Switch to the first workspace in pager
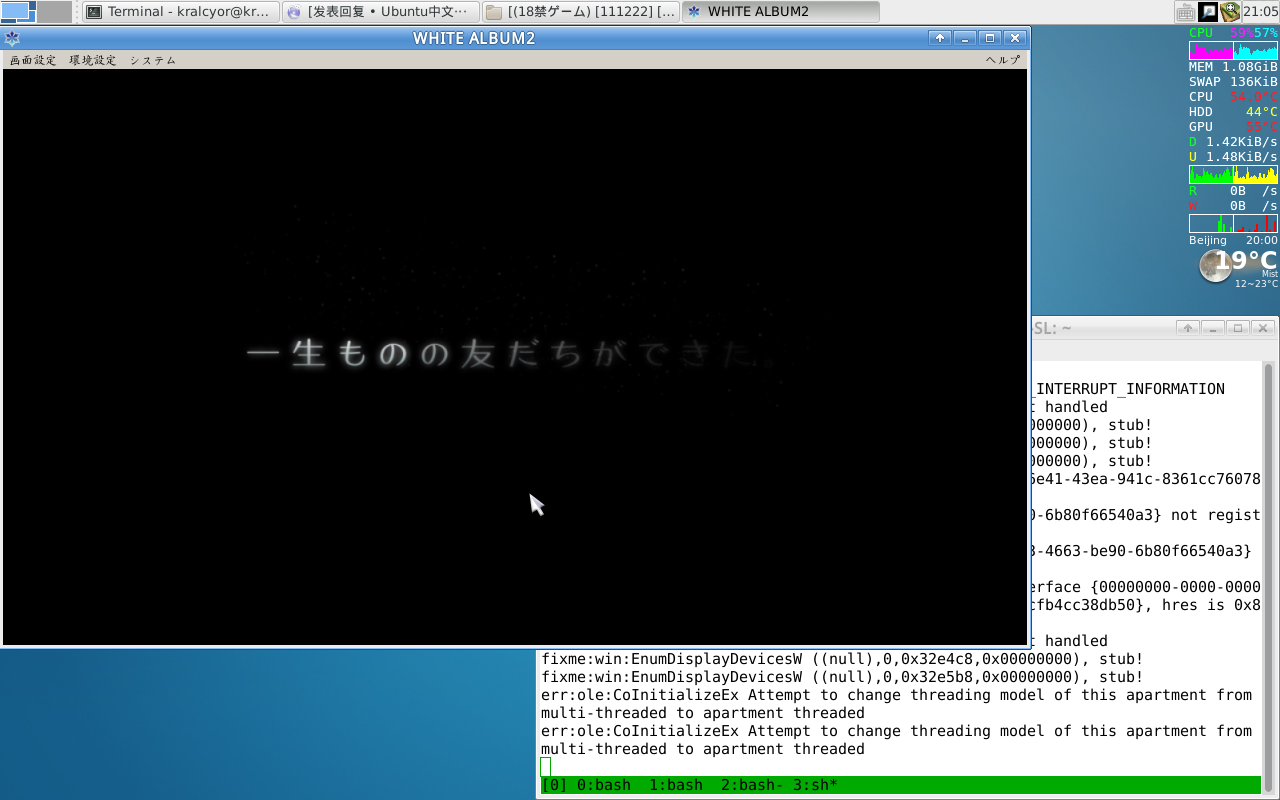 click(18, 12)
